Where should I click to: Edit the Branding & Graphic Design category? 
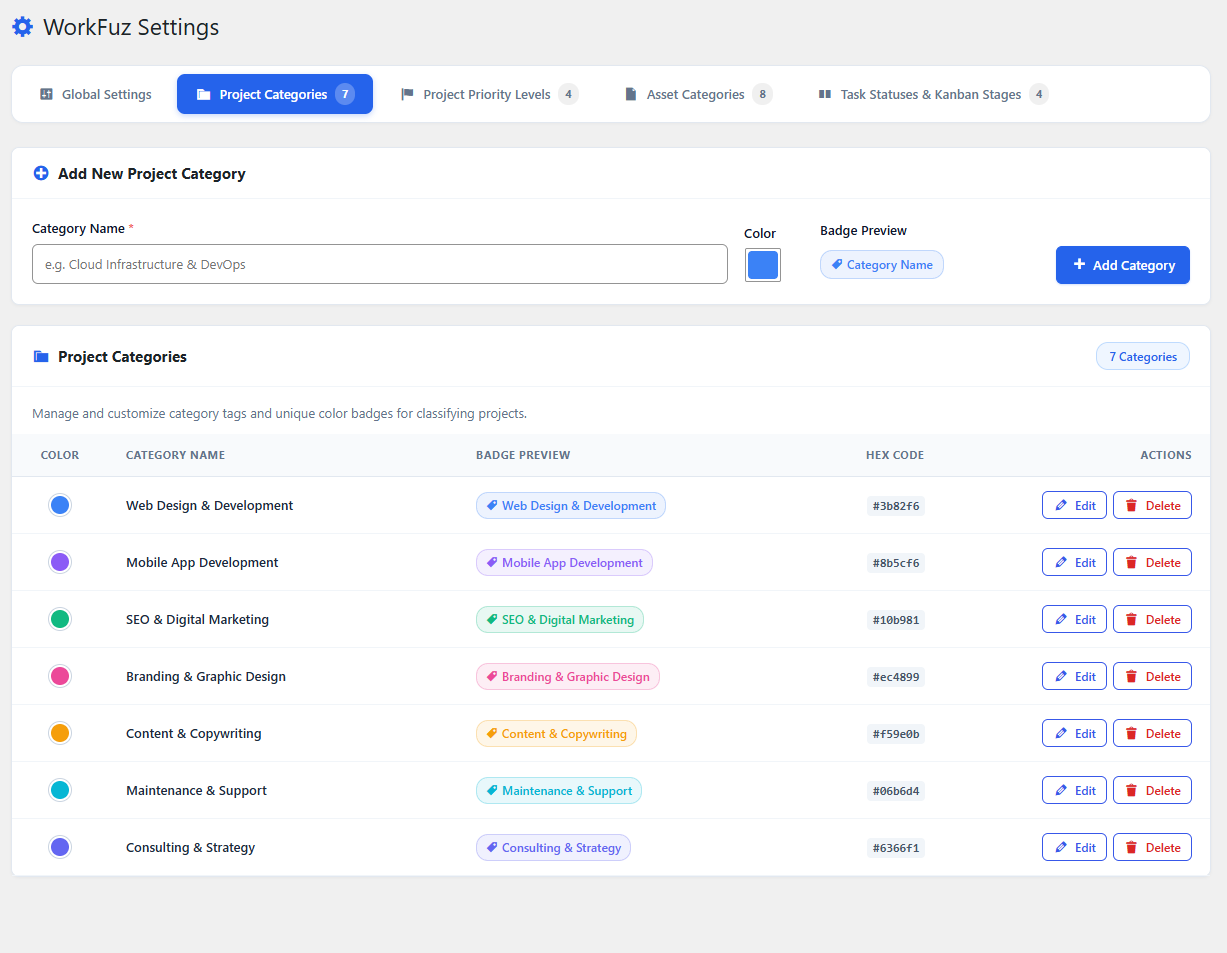click(x=1074, y=676)
